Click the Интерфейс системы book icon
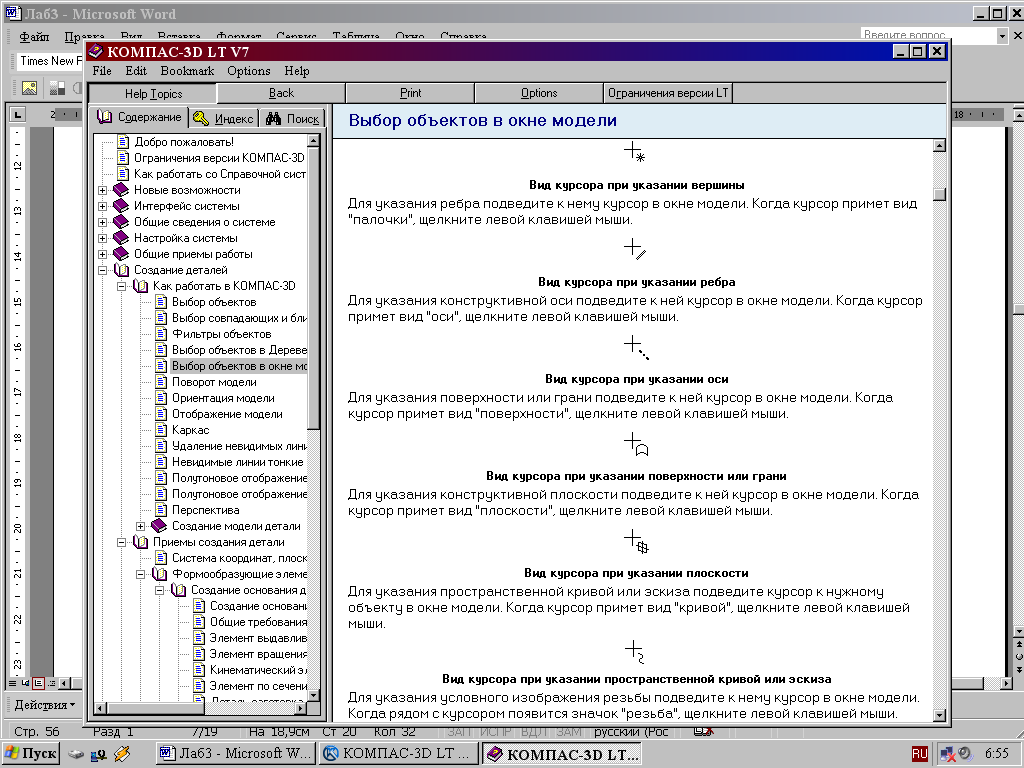The image size is (1024, 768). click(121, 206)
